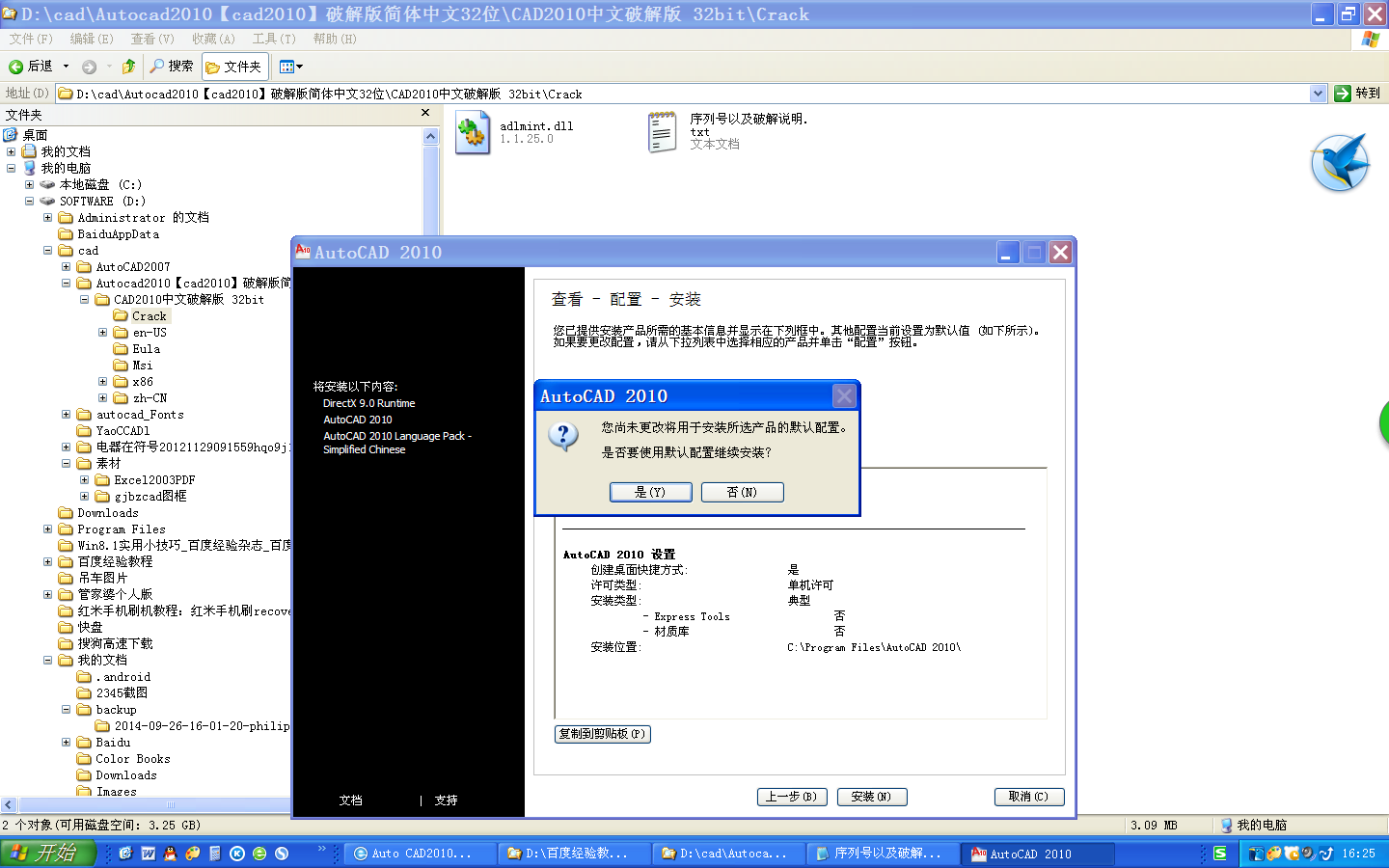The width and height of the screenshot is (1389, 868).
Task: Expand zh-CN folder node
Action: [x=102, y=397]
